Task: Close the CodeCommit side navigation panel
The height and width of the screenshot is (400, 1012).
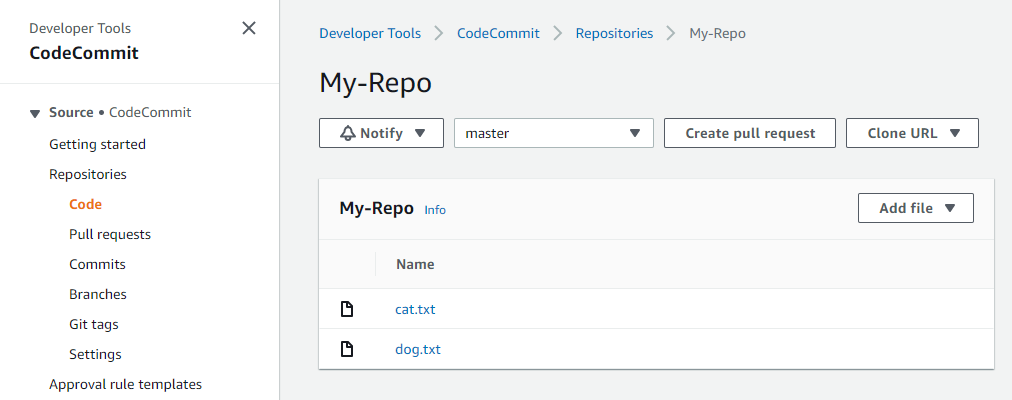Action: [249, 28]
